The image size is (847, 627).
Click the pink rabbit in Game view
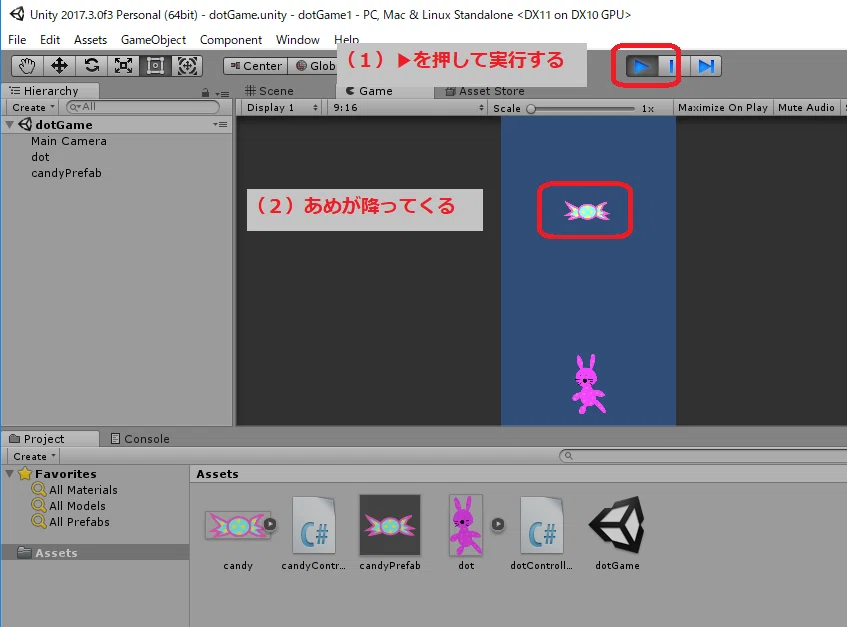point(588,384)
